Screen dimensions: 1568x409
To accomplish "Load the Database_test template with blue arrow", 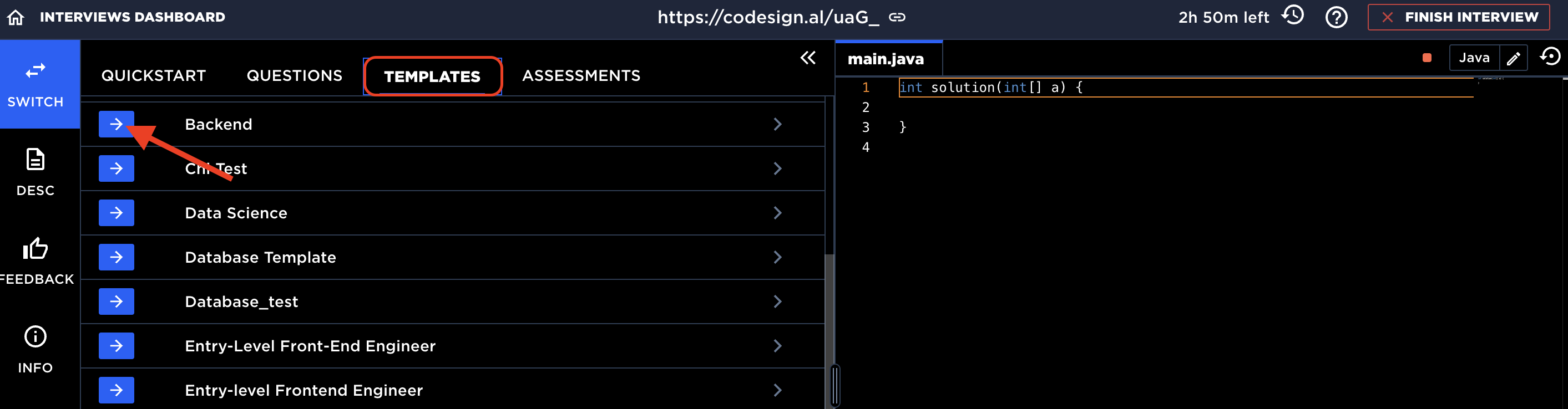I will 117,301.
